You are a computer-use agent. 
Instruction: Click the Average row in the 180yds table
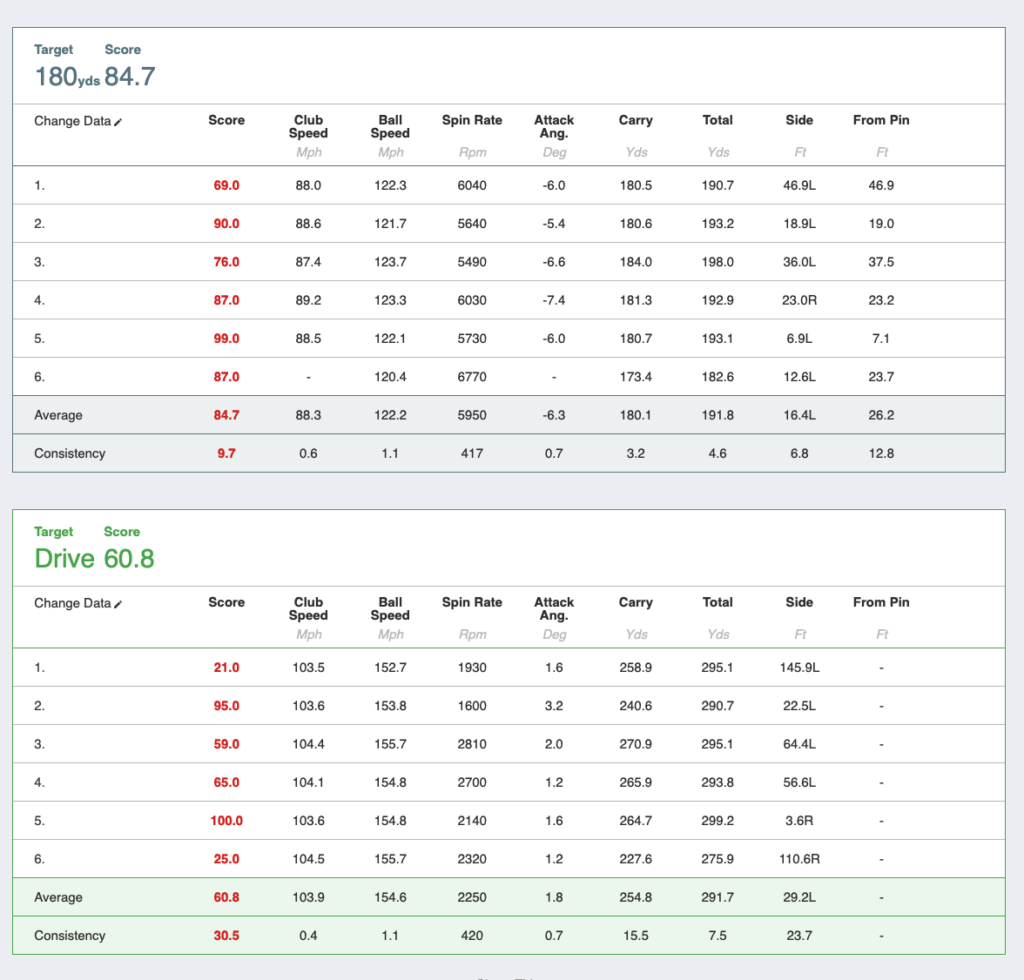pos(58,415)
